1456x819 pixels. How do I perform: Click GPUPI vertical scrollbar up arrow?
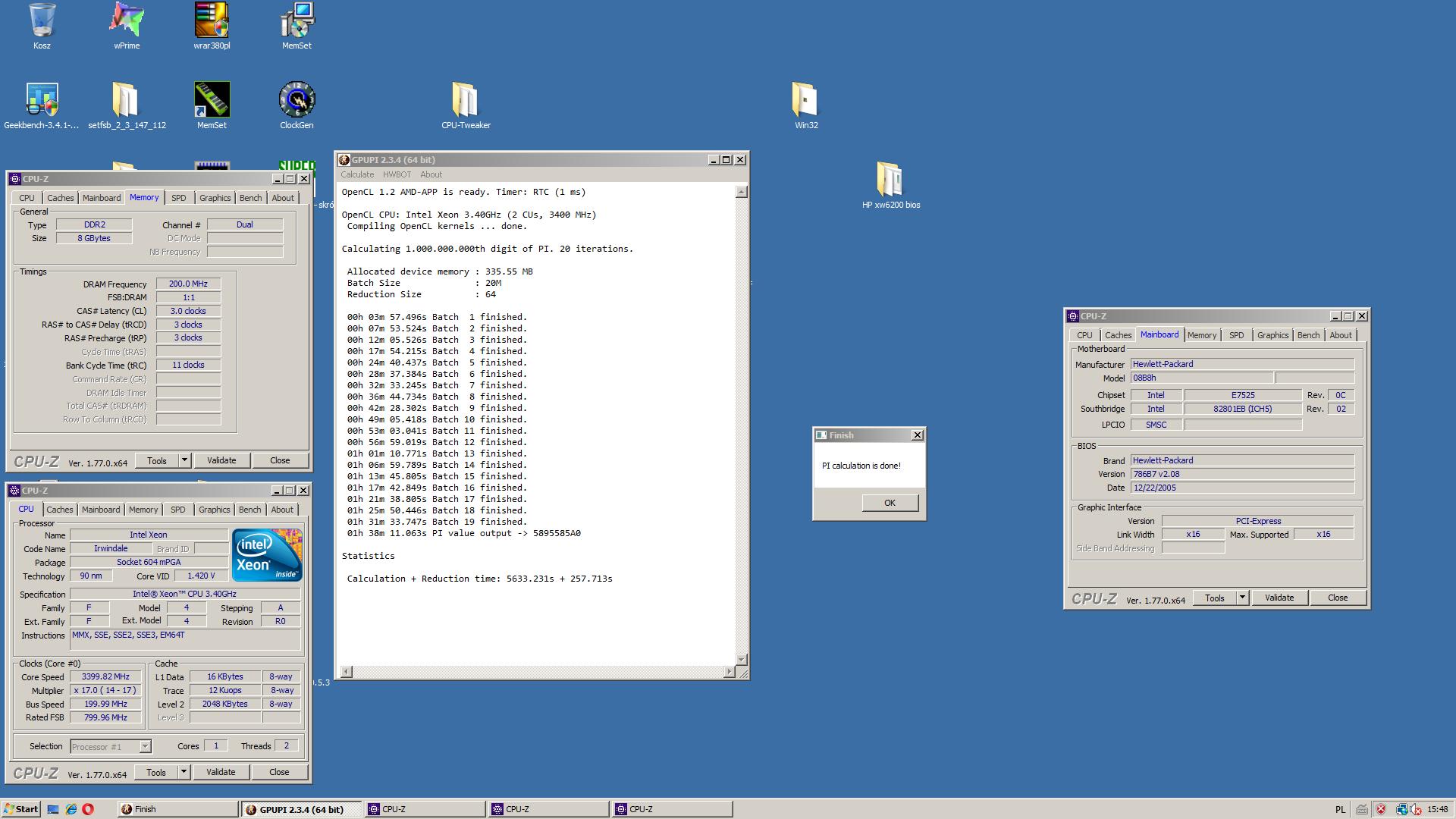click(x=742, y=192)
